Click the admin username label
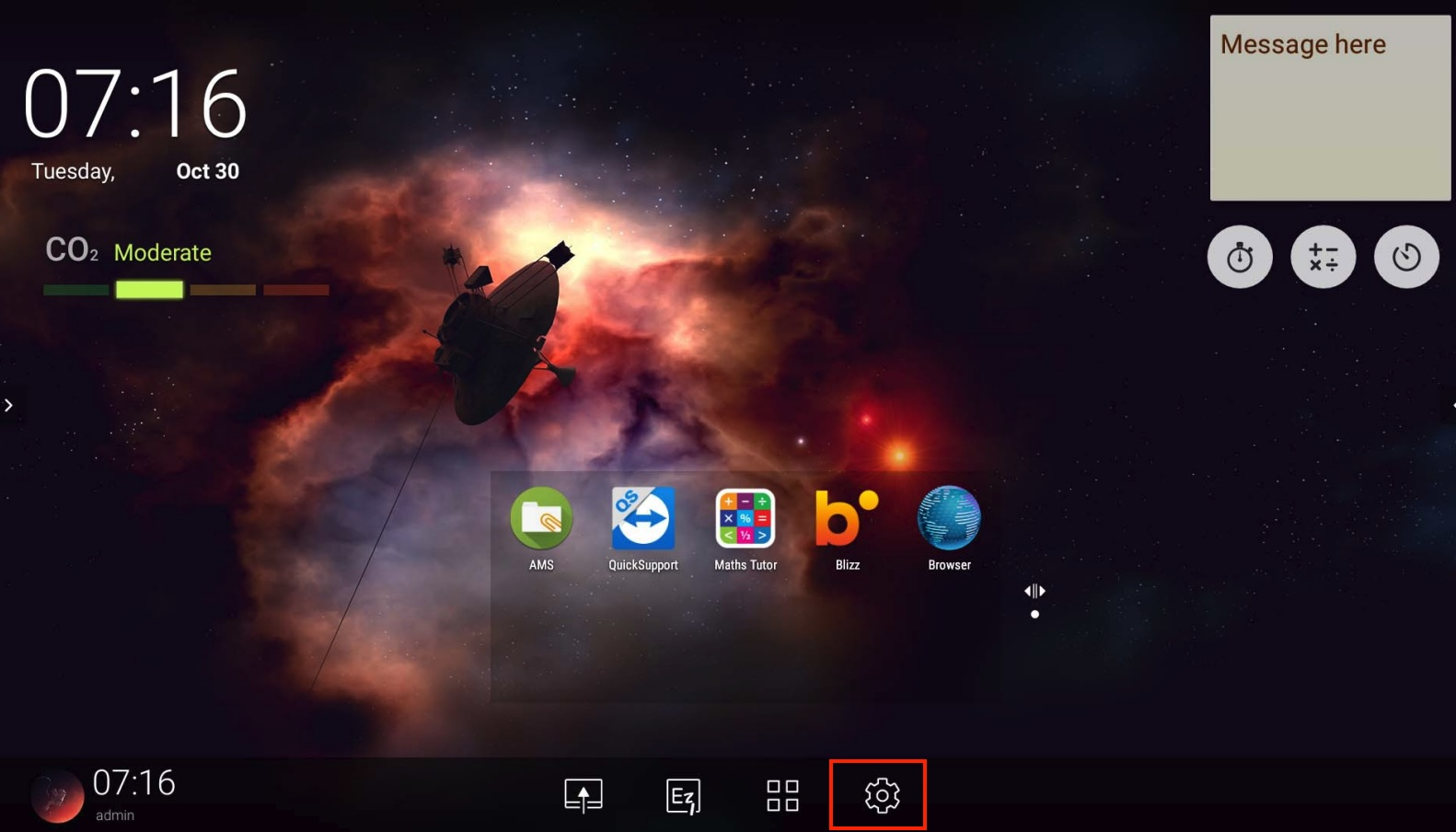 [x=115, y=815]
